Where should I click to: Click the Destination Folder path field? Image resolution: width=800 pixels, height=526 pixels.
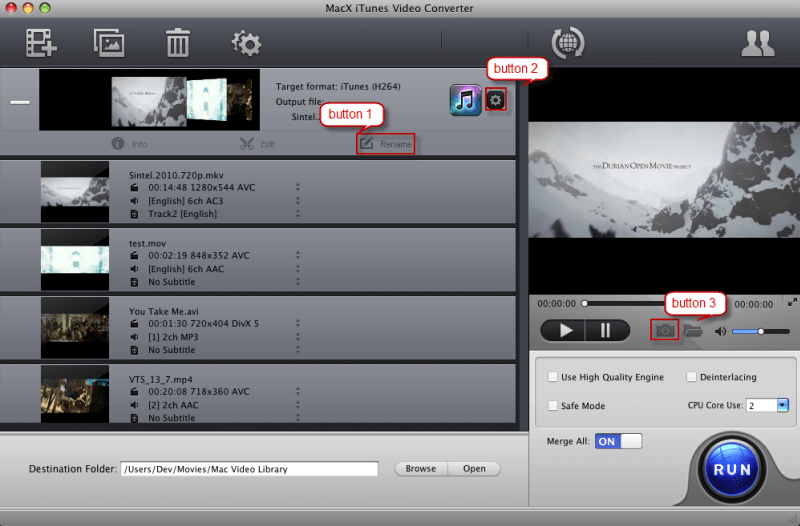click(249, 469)
